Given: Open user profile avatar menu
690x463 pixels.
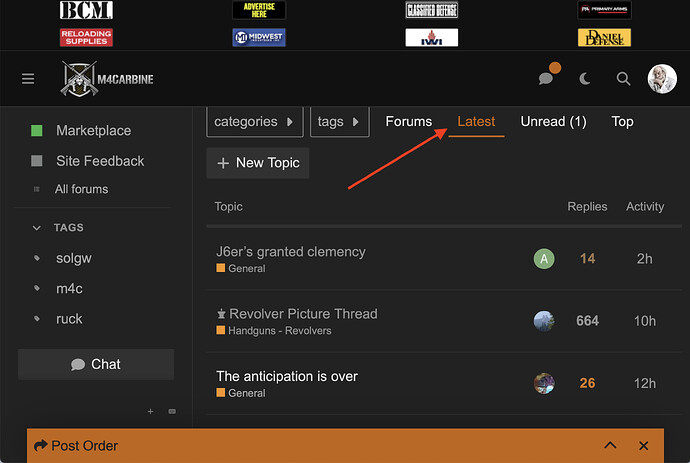Looking at the screenshot, I should click(x=662, y=79).
